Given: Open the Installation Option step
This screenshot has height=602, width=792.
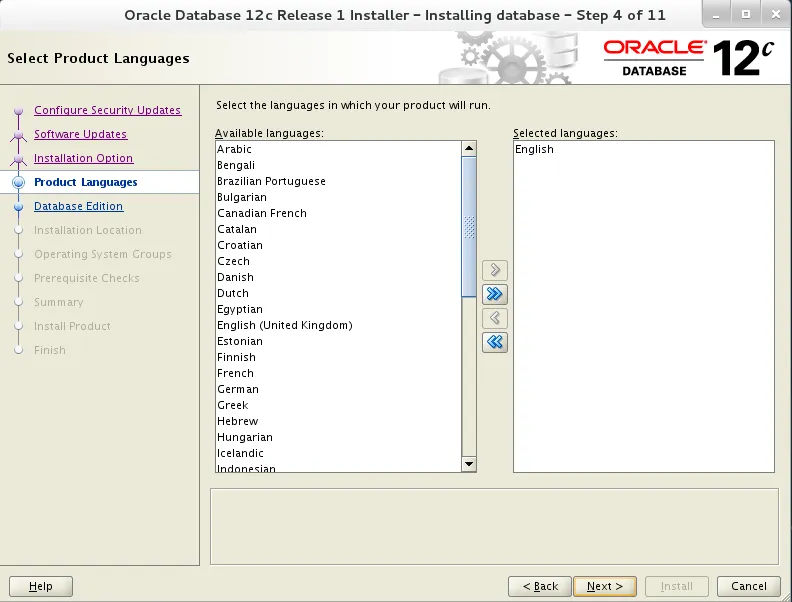Looking at the screenshot, I should point(83,158).
